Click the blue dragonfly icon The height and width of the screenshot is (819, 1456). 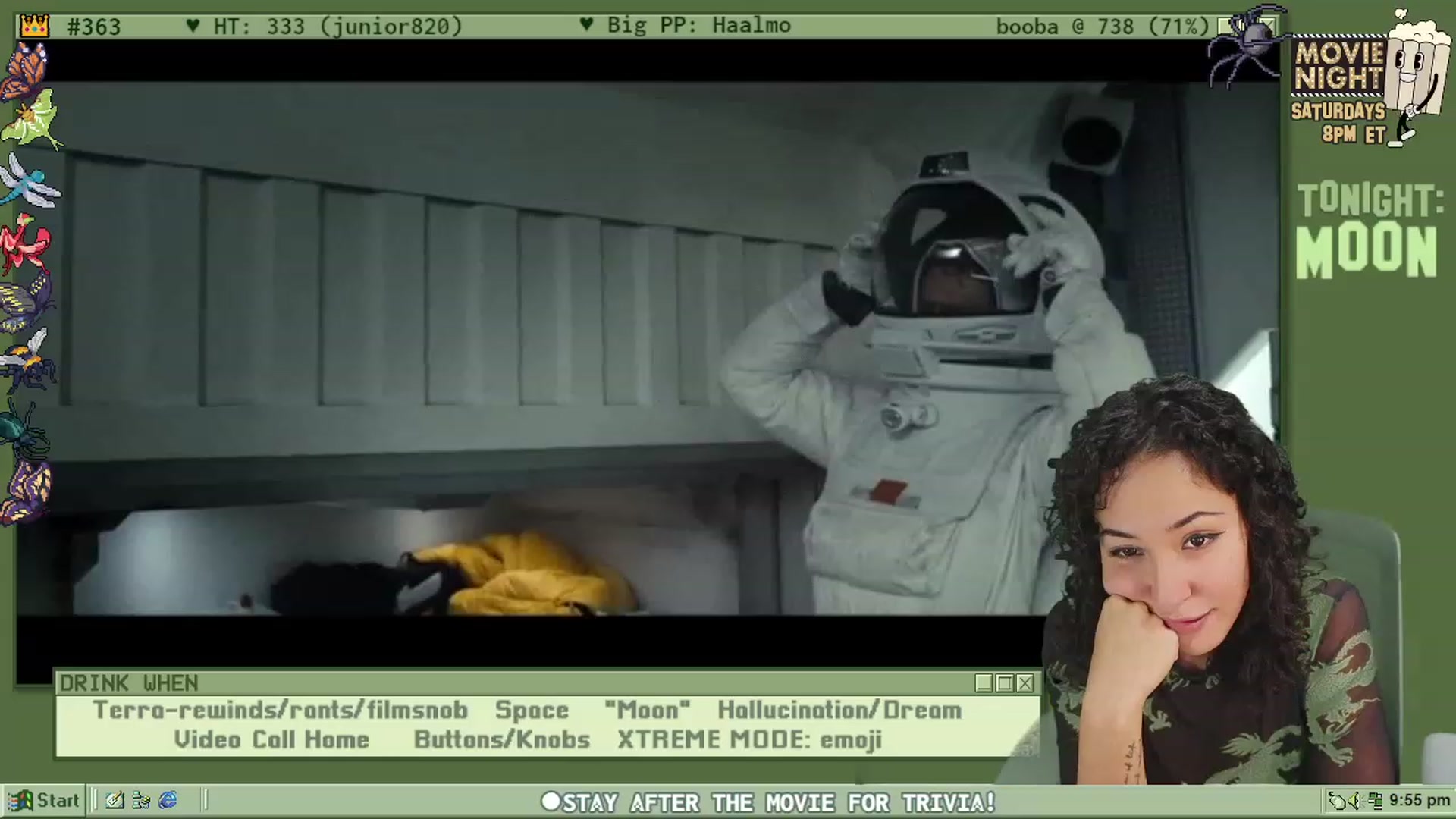(29, 180)
